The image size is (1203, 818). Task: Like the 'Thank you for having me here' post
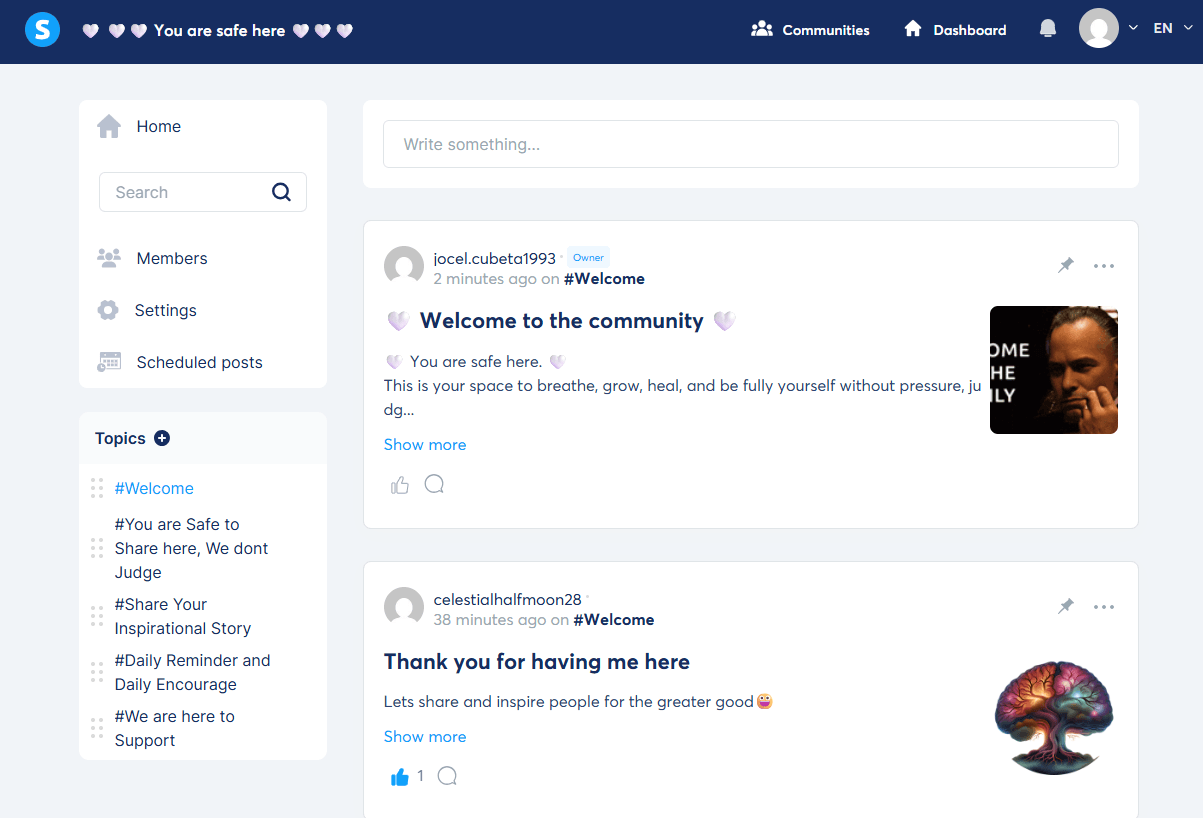[x=399, y=776]
